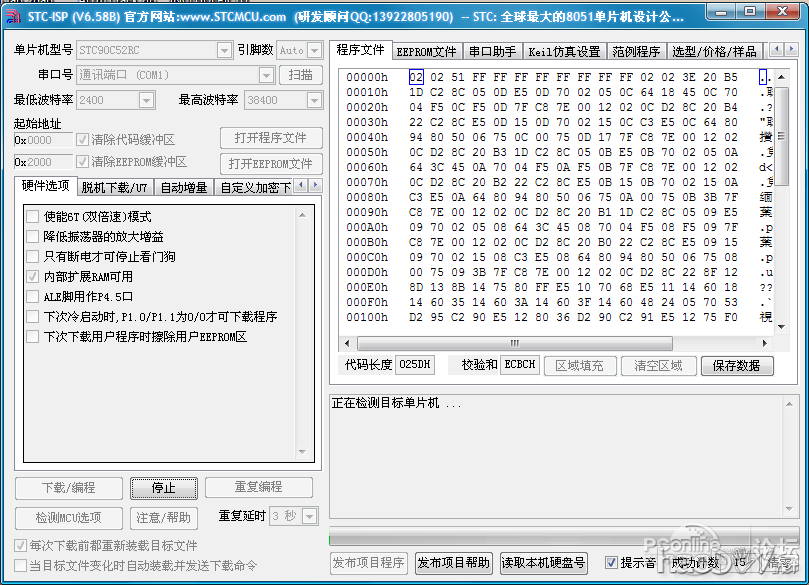Toggle the 内部扩展RAM可用 checkbox

[33, 277]
